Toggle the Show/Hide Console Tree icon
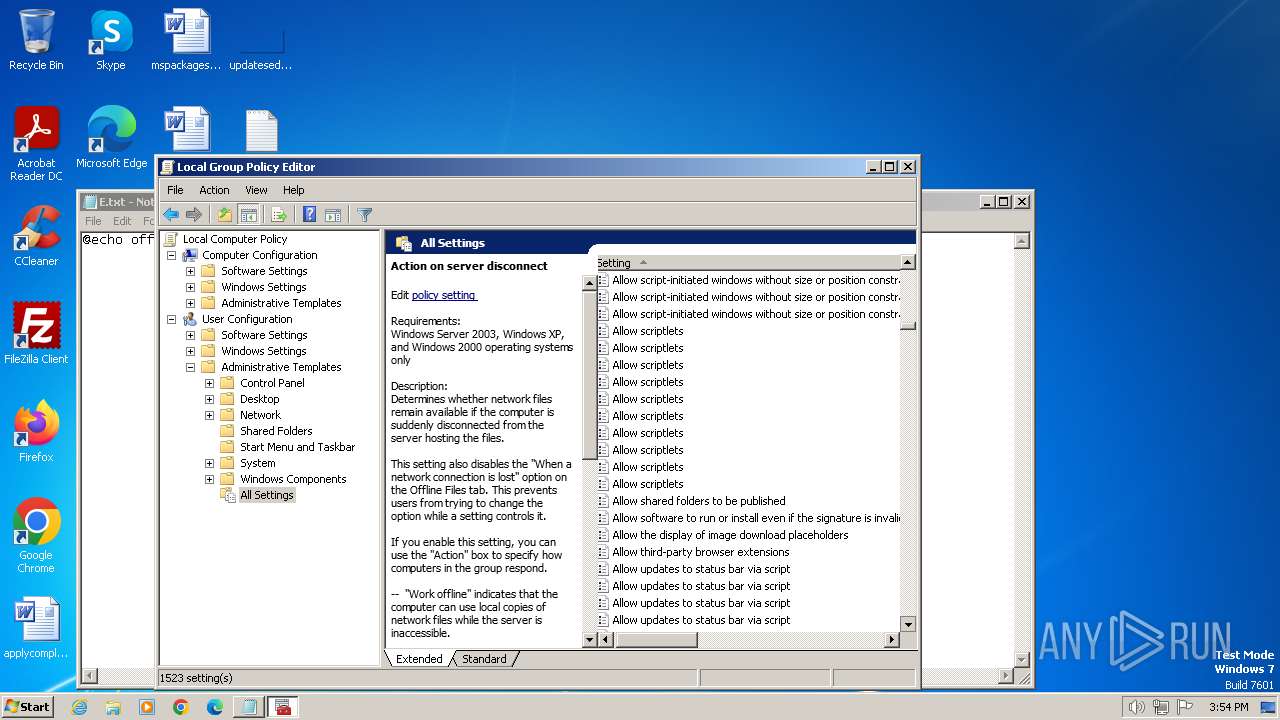The width and height of the screenshot is (1280, 720). [x=249, y=215]
